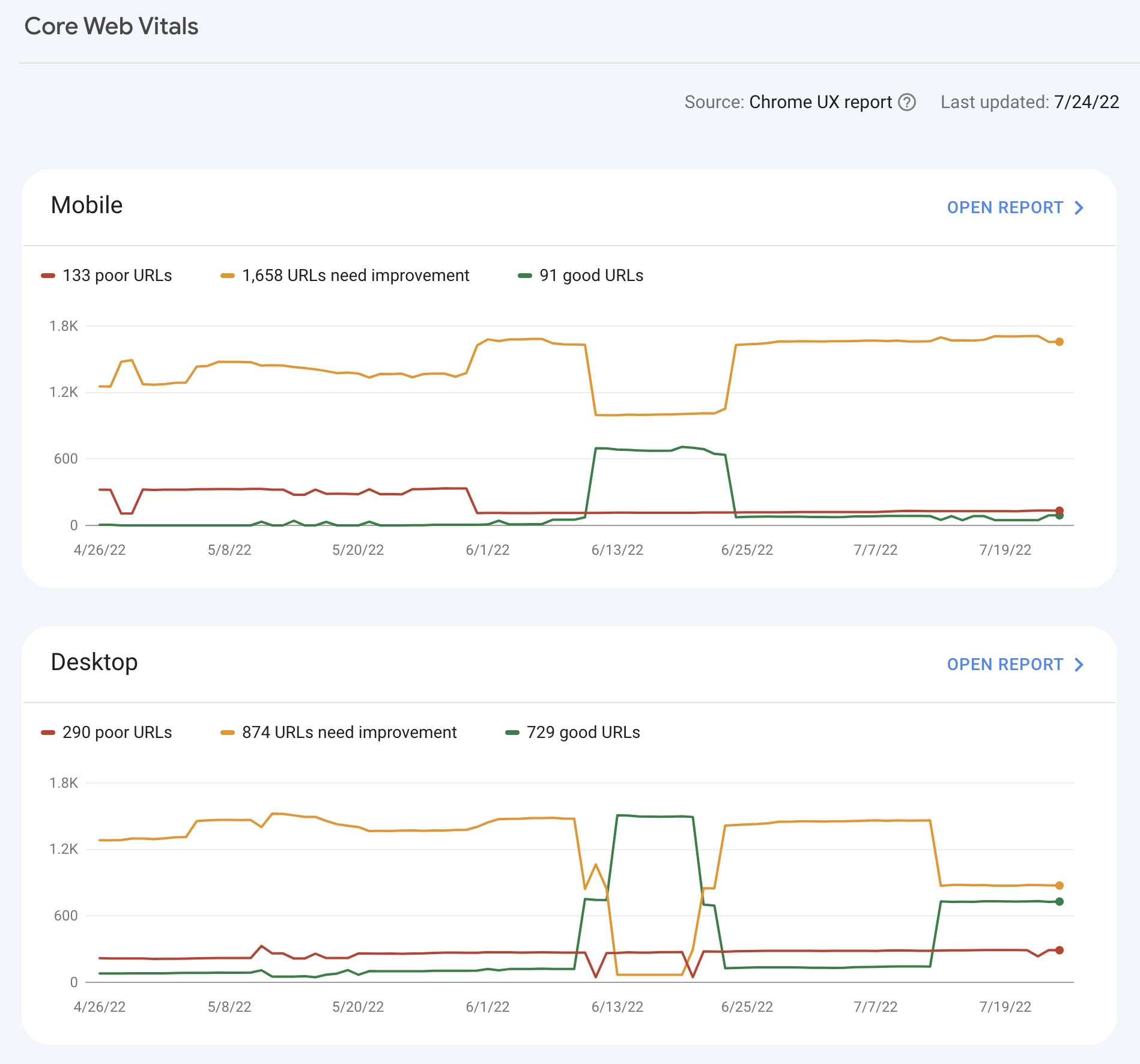Click the Chrome UX report help icon
The height and width of the screenshot is (1064, 1140).
point(906,102)
